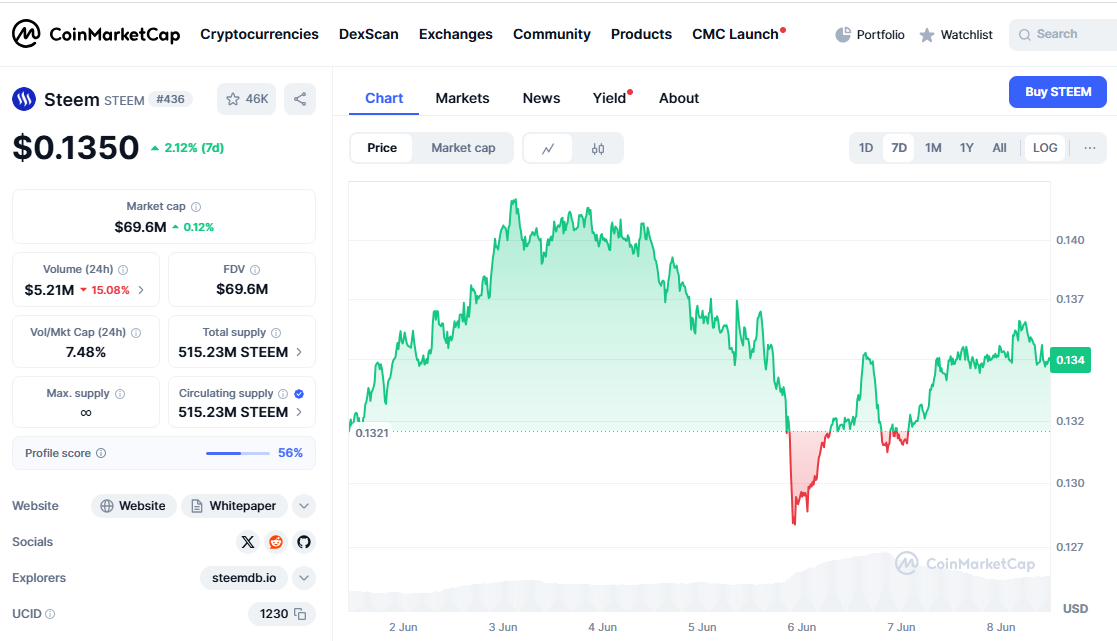This screenshot has height=641, width=1117.
Task: Show Vol/Mkt Cap info icon
Action: tap(136, 333)
